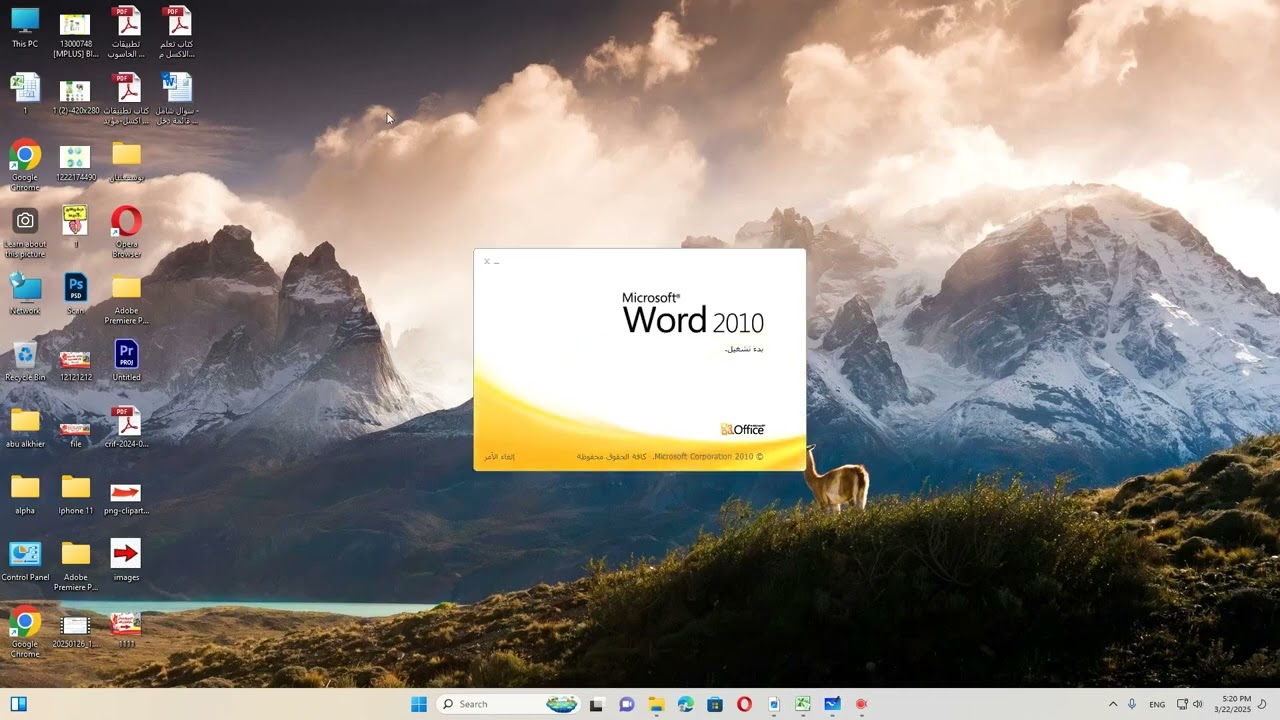This screenshot has width=1280, height=720.
Task: Click the microphone icon in system tray
Action: pos(1132,704)
